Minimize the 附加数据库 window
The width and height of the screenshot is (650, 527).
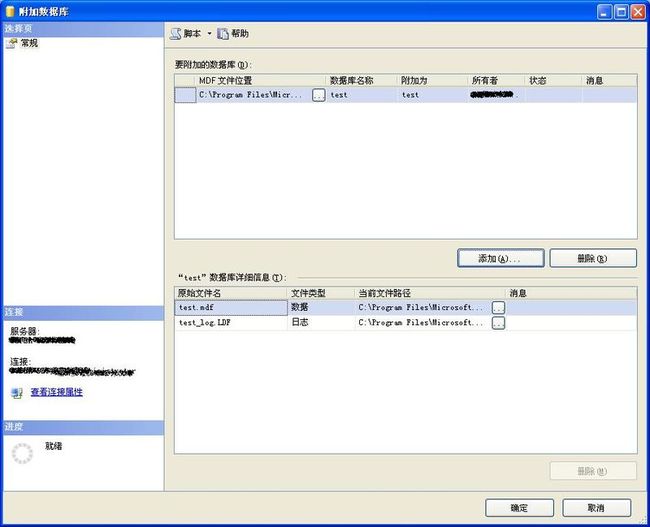coord(604,12)
